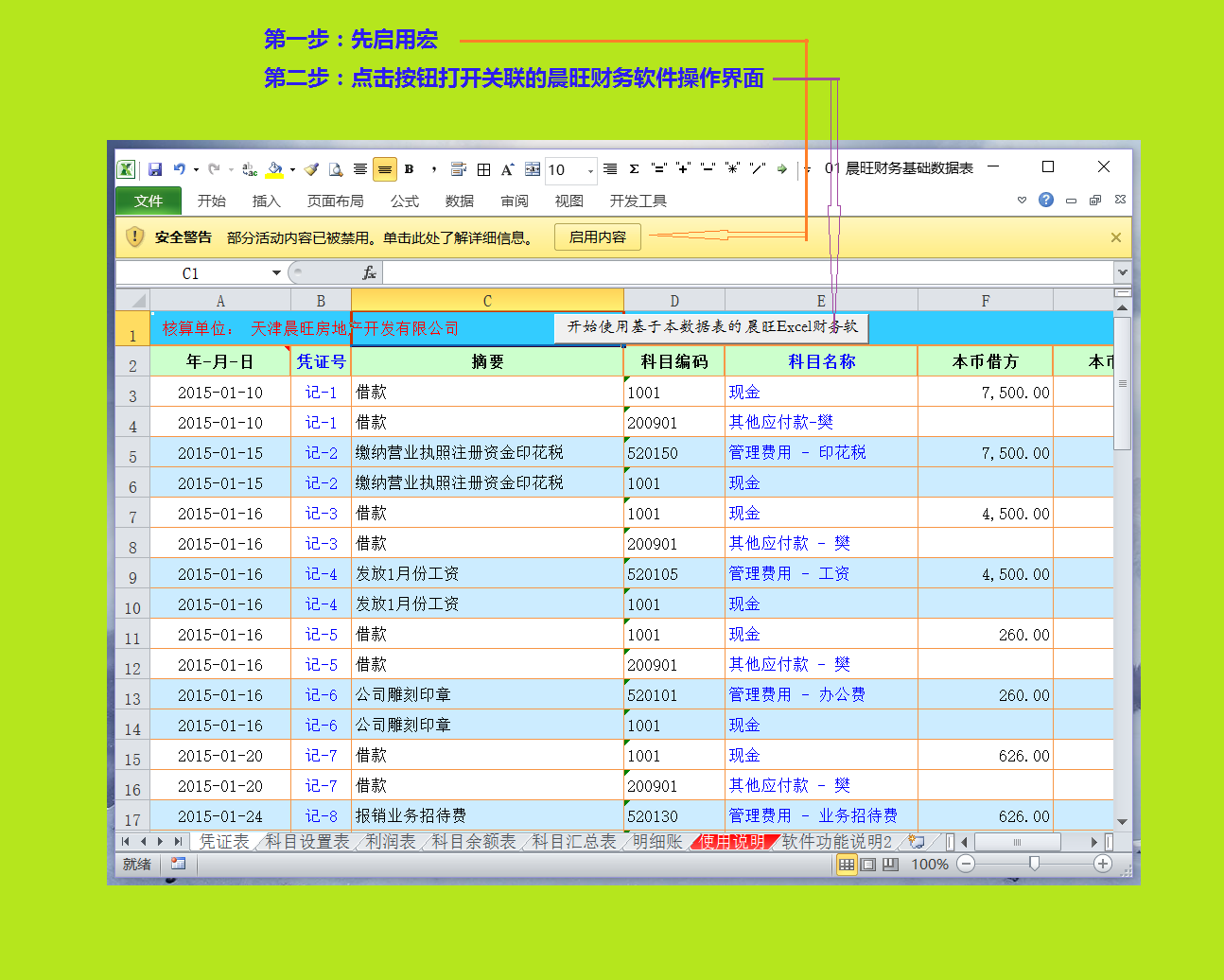Screen dimensions: 1224x980
Task: Click the Borders grid icon
Action: point(483,169)
